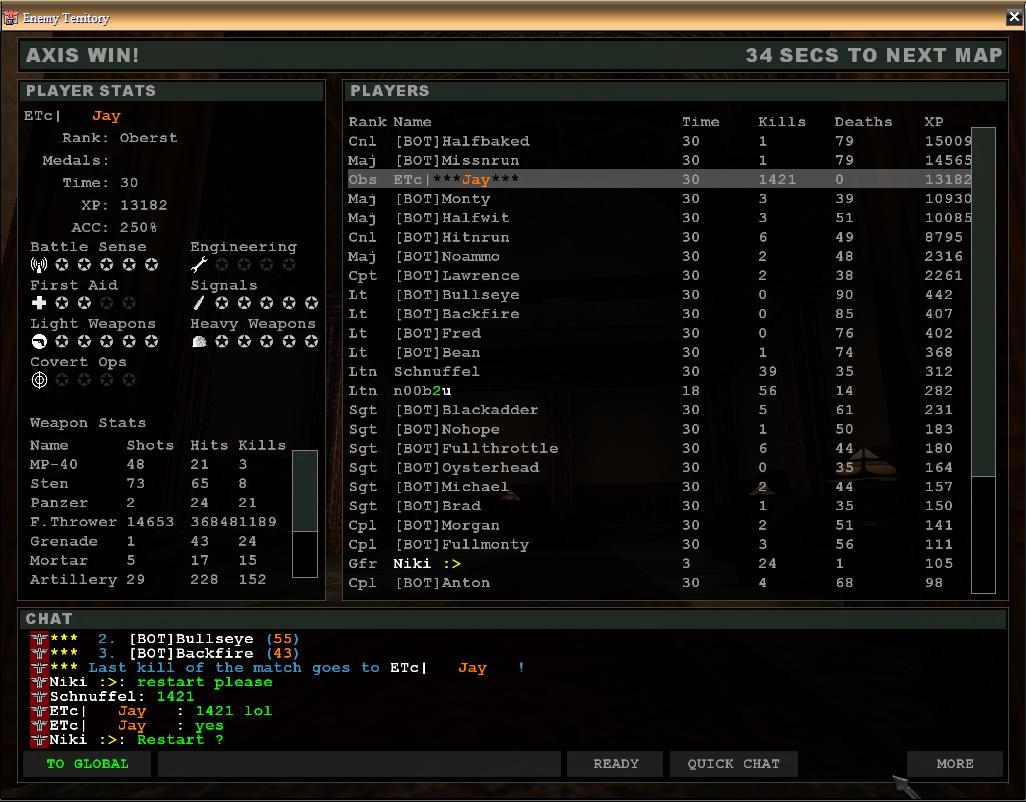This screenshot has width=1026, height=802.
Task: Click the players list scrollbar
Action: point(983,360)
